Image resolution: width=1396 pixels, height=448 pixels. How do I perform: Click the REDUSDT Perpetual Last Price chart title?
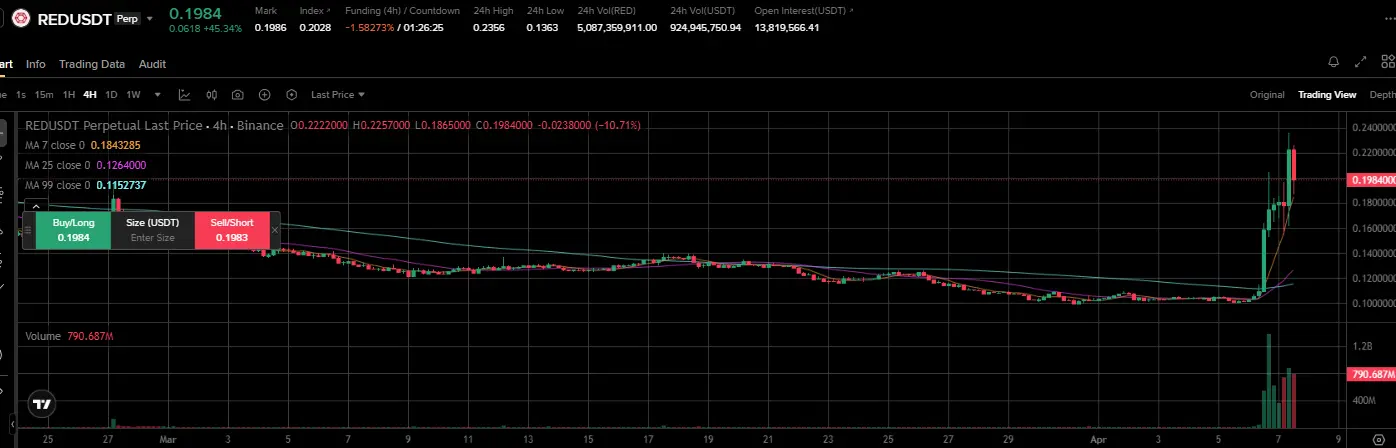click(154, 126)
